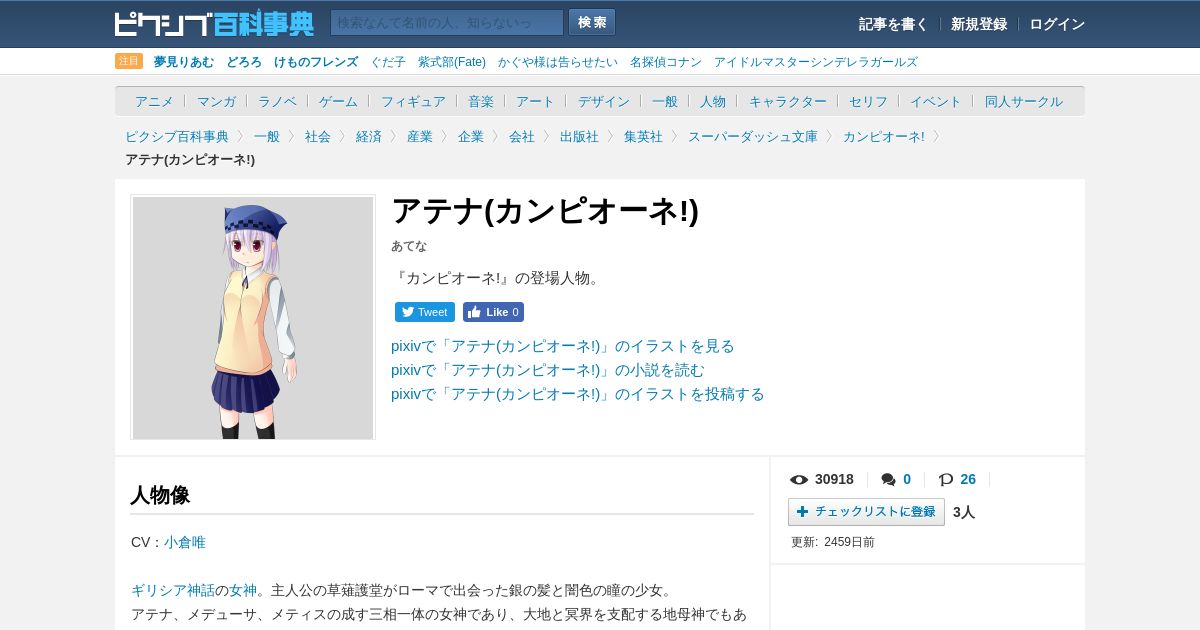Open pixiv link 小説を読む
Screen dimensions: 1200x630
coord(548,370)
